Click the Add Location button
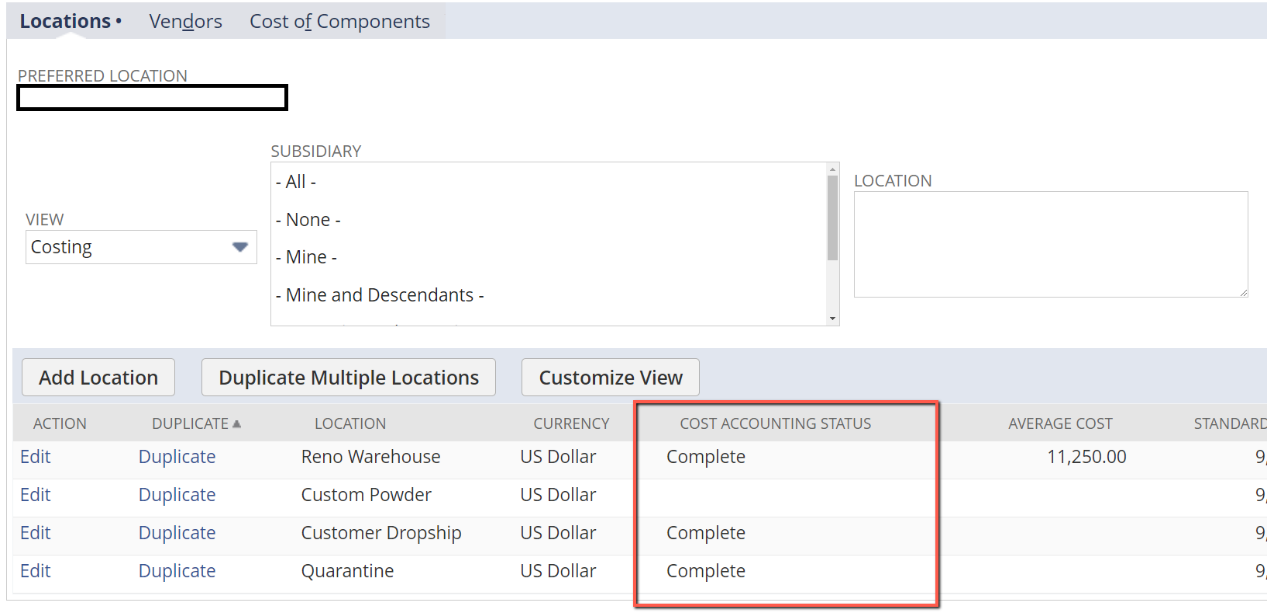1267x613 pixels. pyautogui.click(x=97, y=377)
